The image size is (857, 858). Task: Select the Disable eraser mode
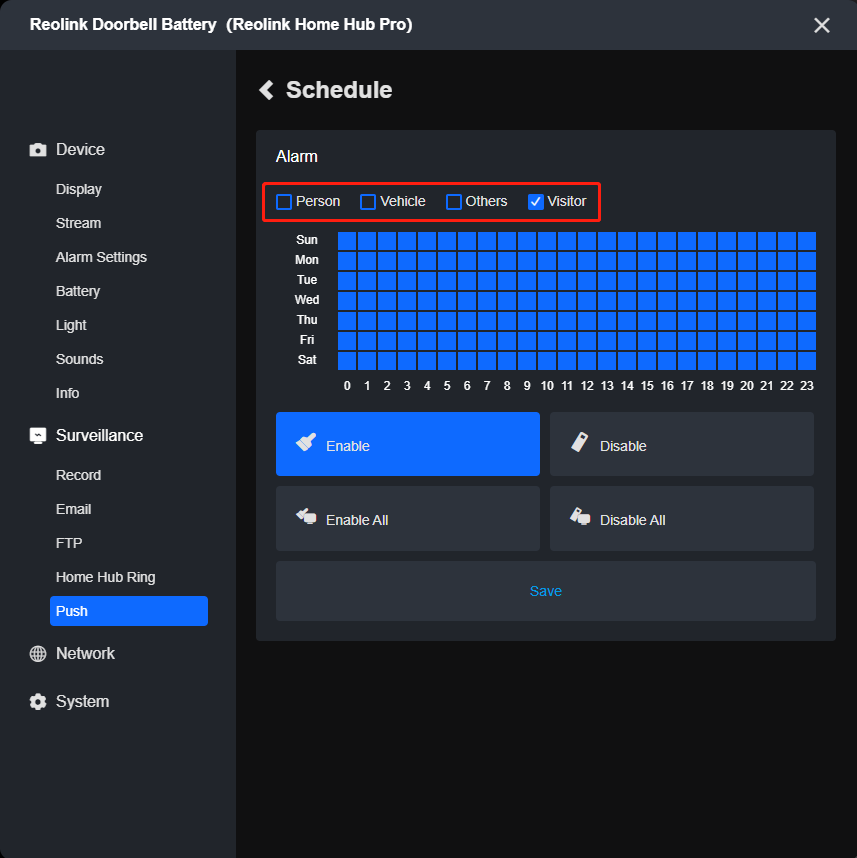click(x=681, y=444)
